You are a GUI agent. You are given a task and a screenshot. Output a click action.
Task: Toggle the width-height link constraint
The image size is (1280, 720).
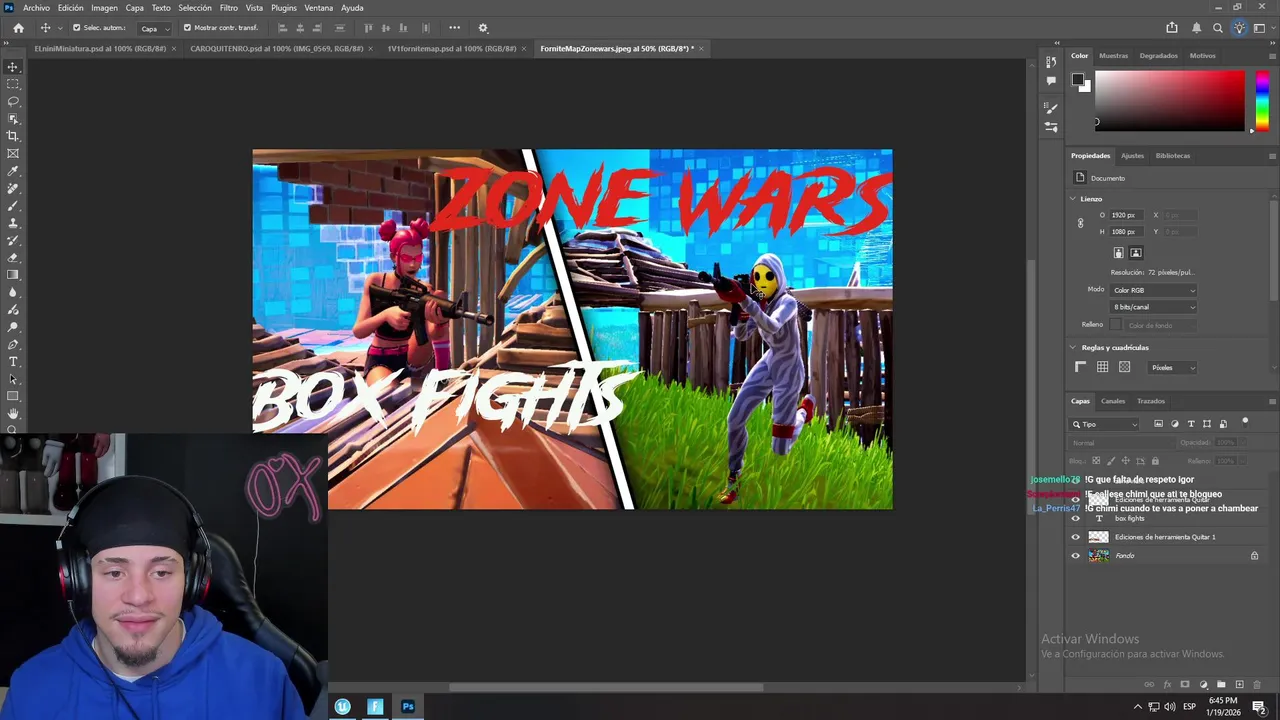tap(1080, 223)
